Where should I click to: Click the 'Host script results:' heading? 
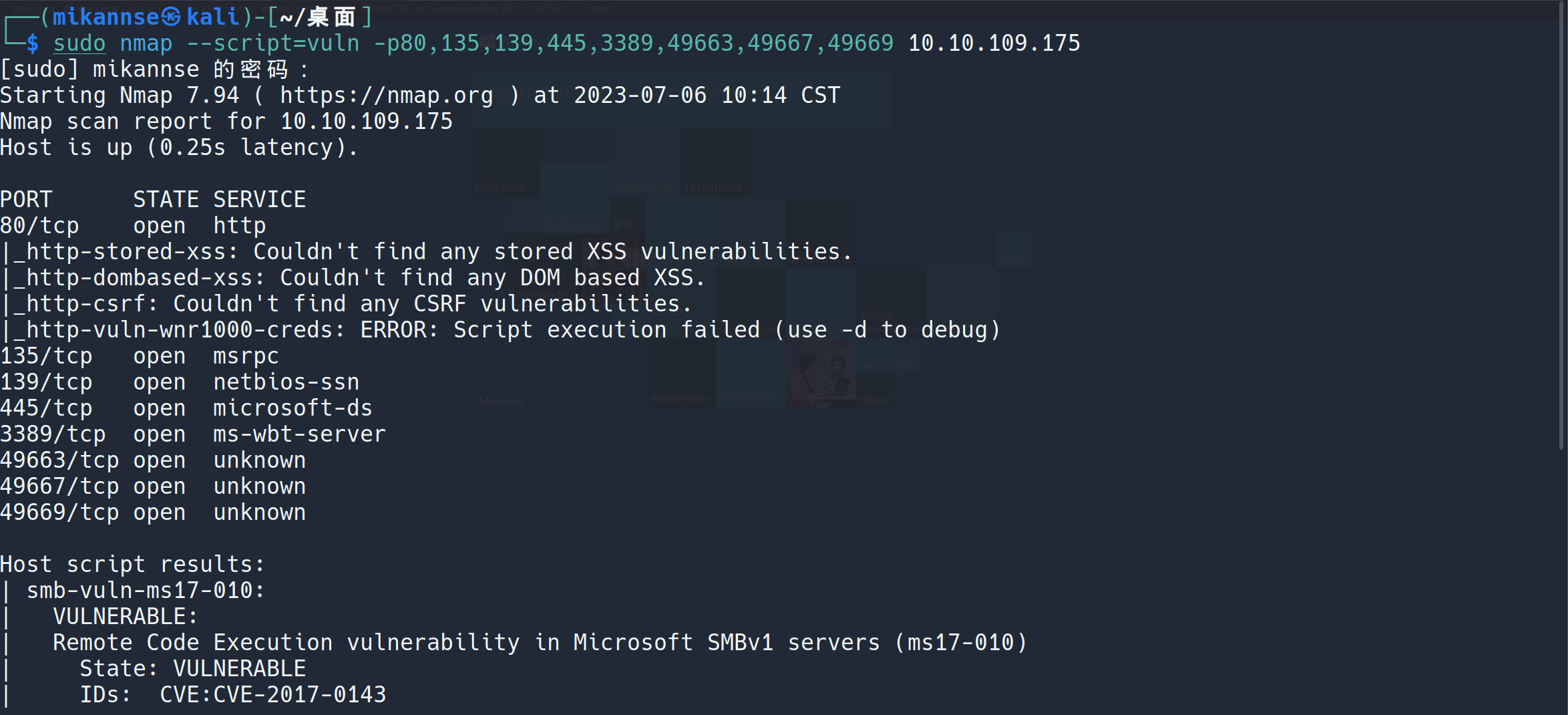coord(132,565)
